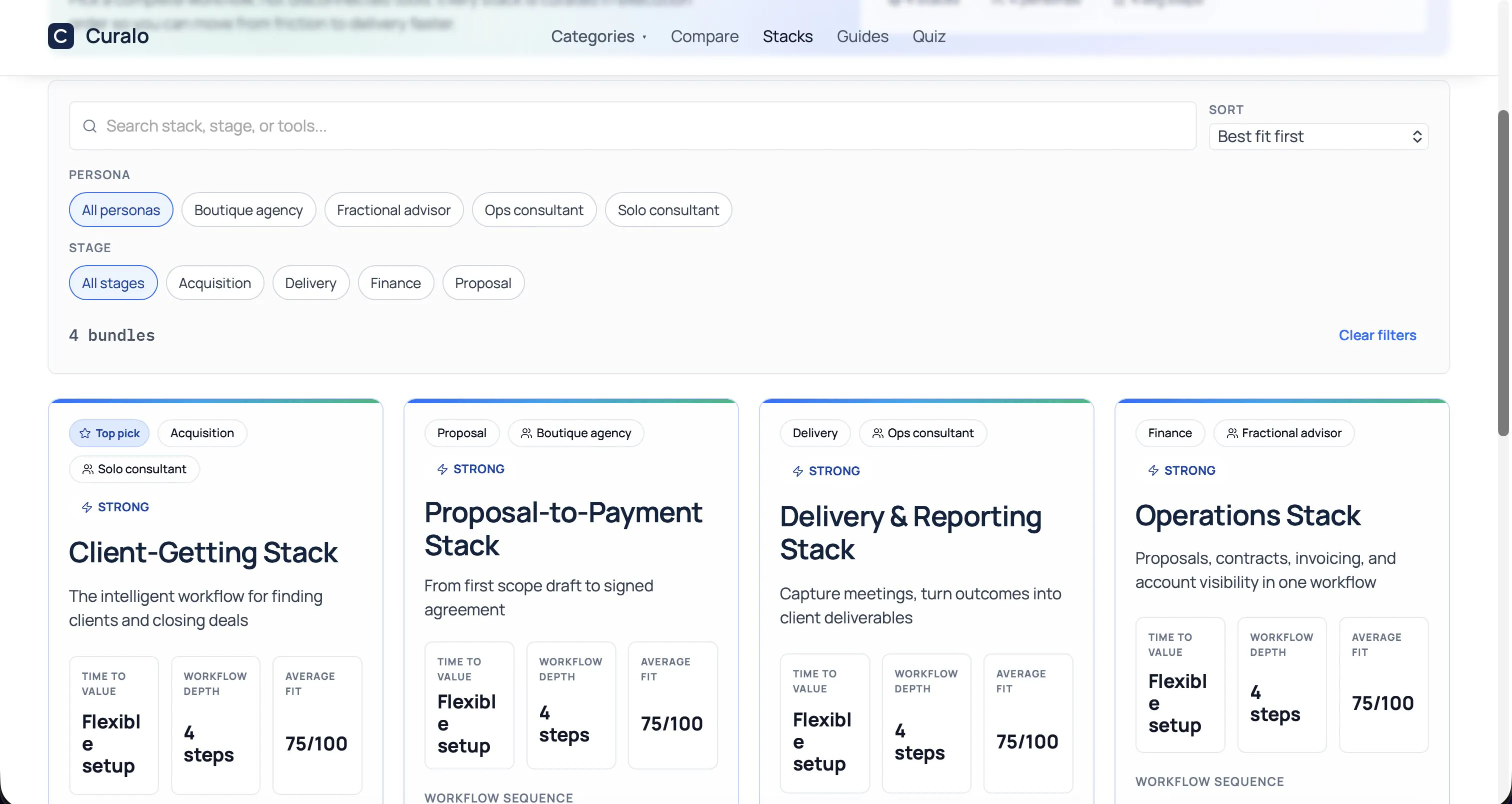The width and height of the screenshot is (1512, 804).
Task: Click the Ops consultant tag on Delivery card
Action: (923, 433)
